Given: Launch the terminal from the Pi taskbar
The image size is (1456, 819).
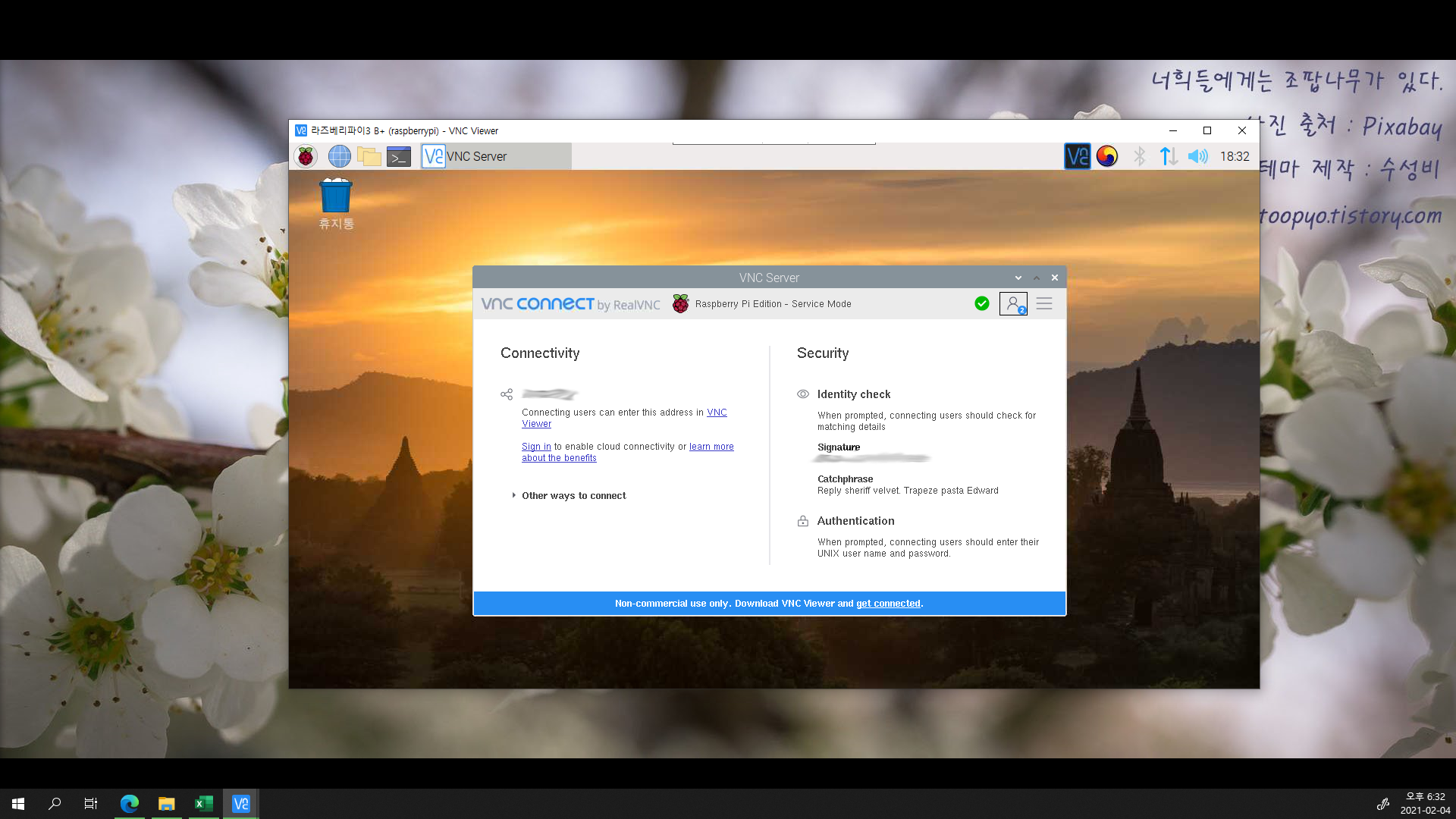Looking at the screenshot, I should 399,156.
